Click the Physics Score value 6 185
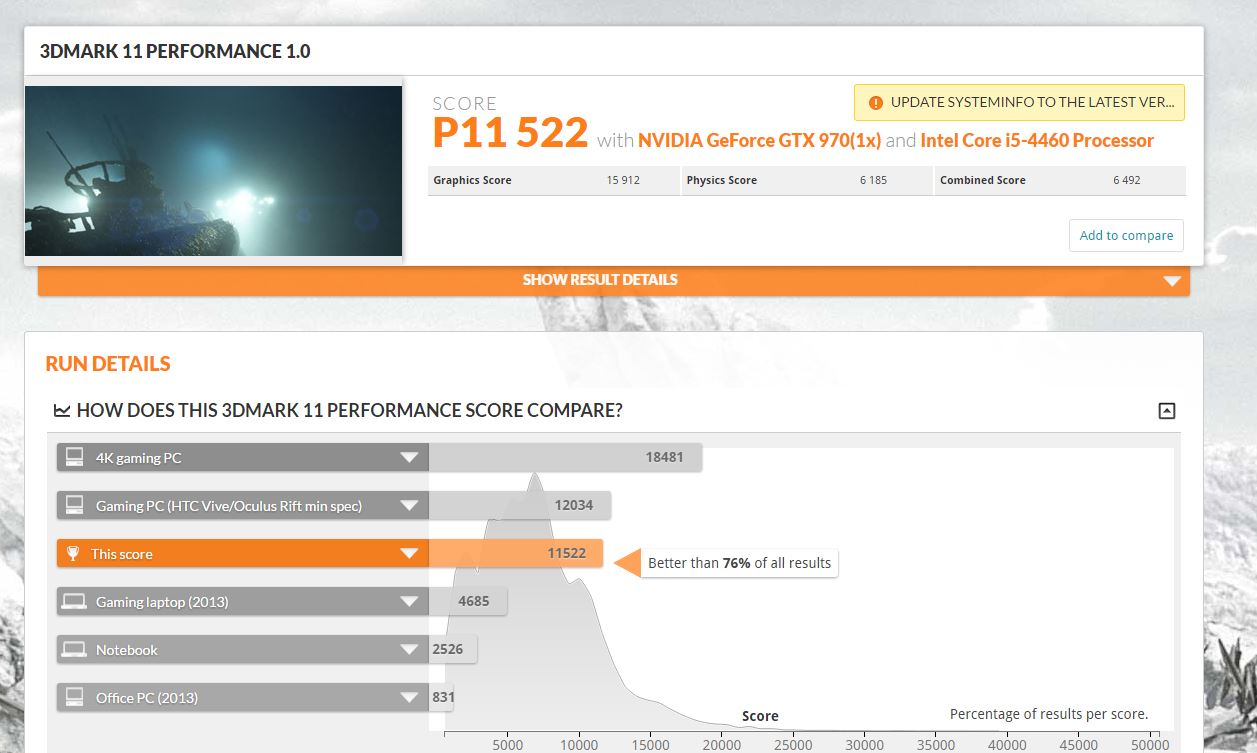This screenshot has width=1257, height=753. (x=873, y=181)
